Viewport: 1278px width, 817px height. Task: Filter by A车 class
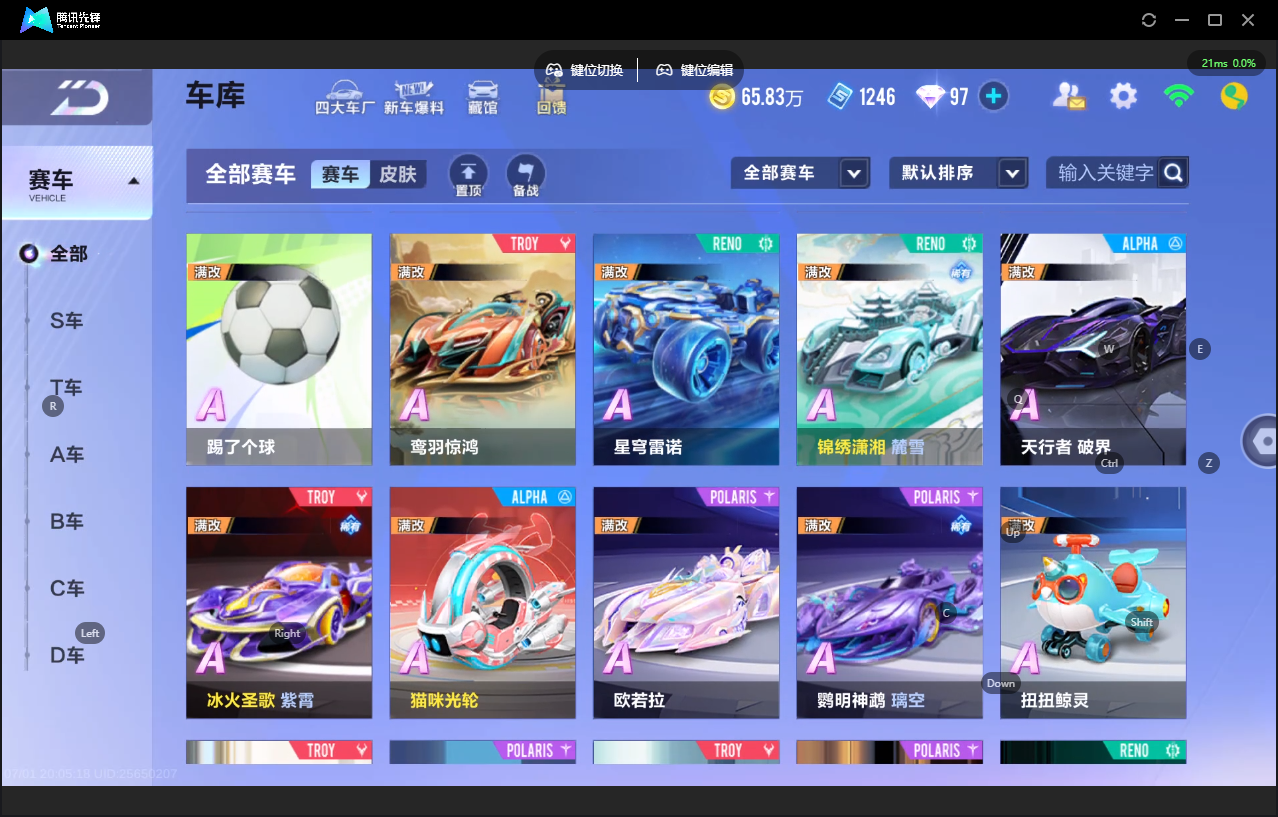pyautogui.click(x=66, y=455)
